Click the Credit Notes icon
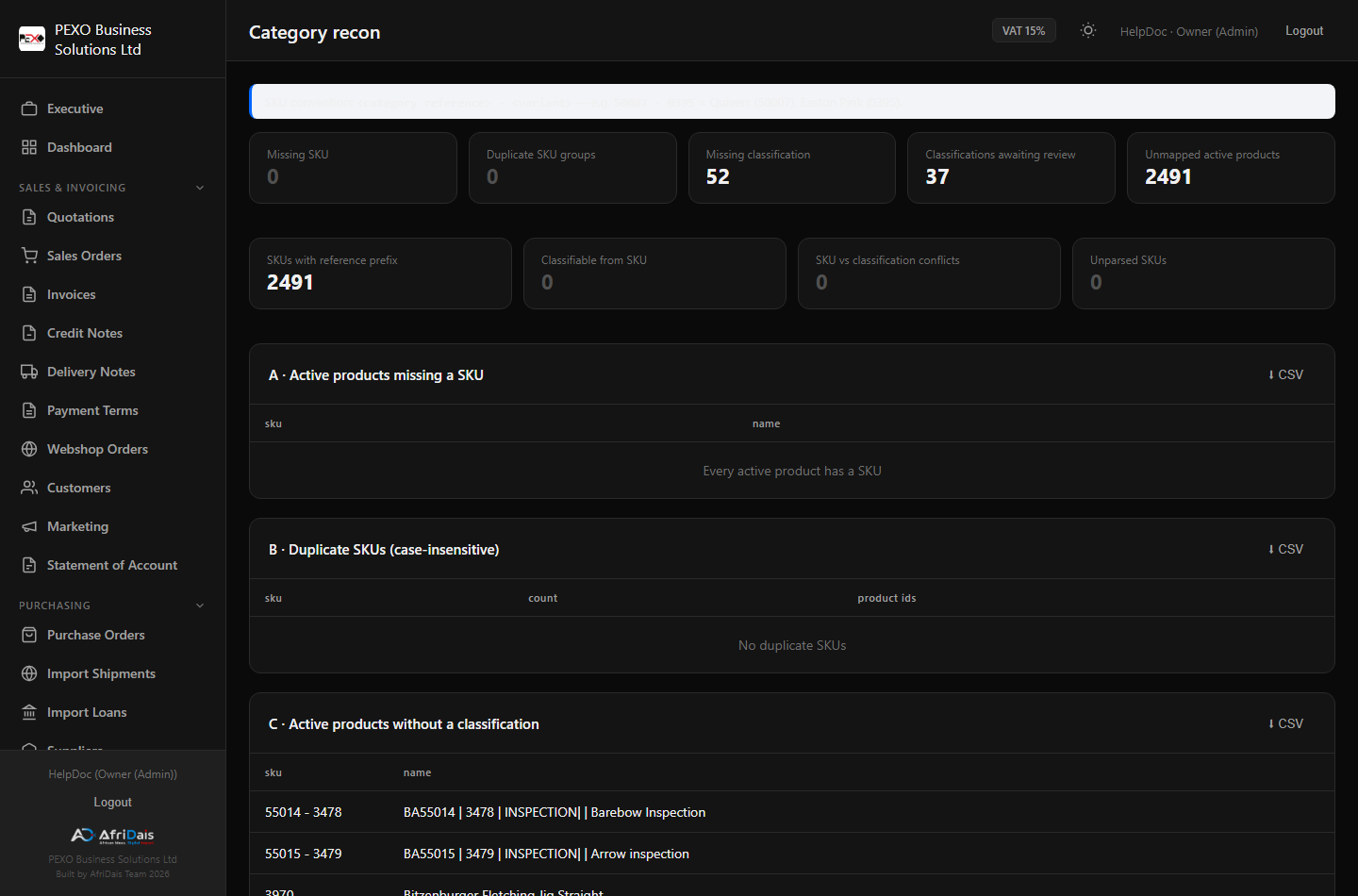 [x=29, y=333]
